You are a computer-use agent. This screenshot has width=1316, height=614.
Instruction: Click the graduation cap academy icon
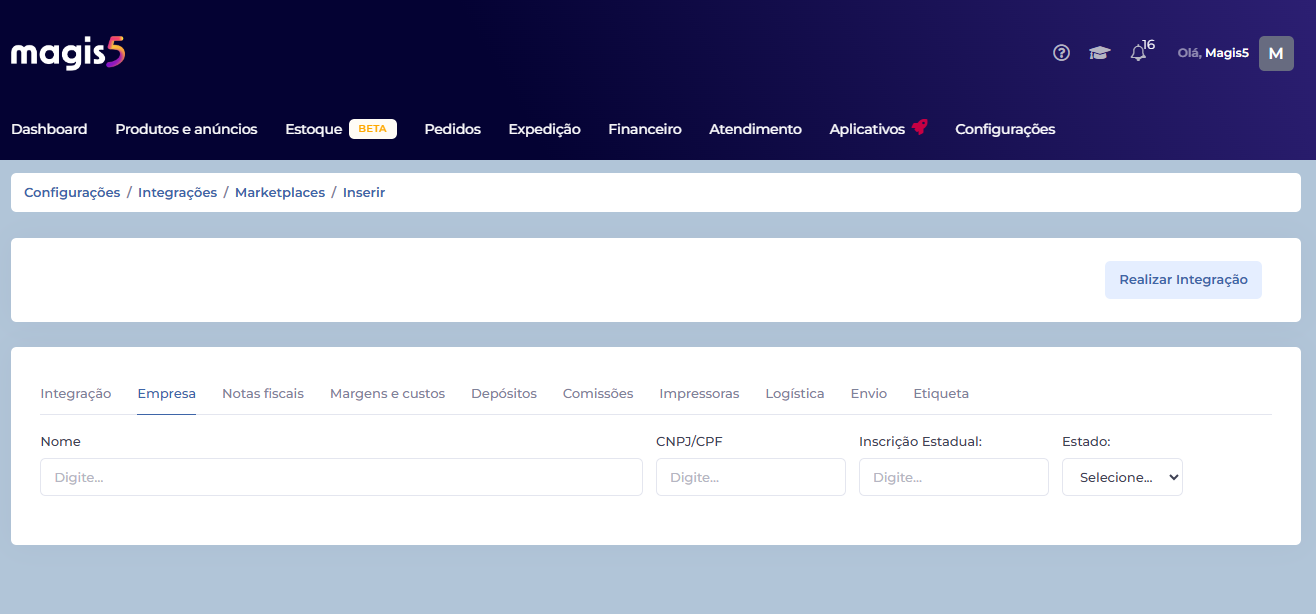tap(1099, 53)
